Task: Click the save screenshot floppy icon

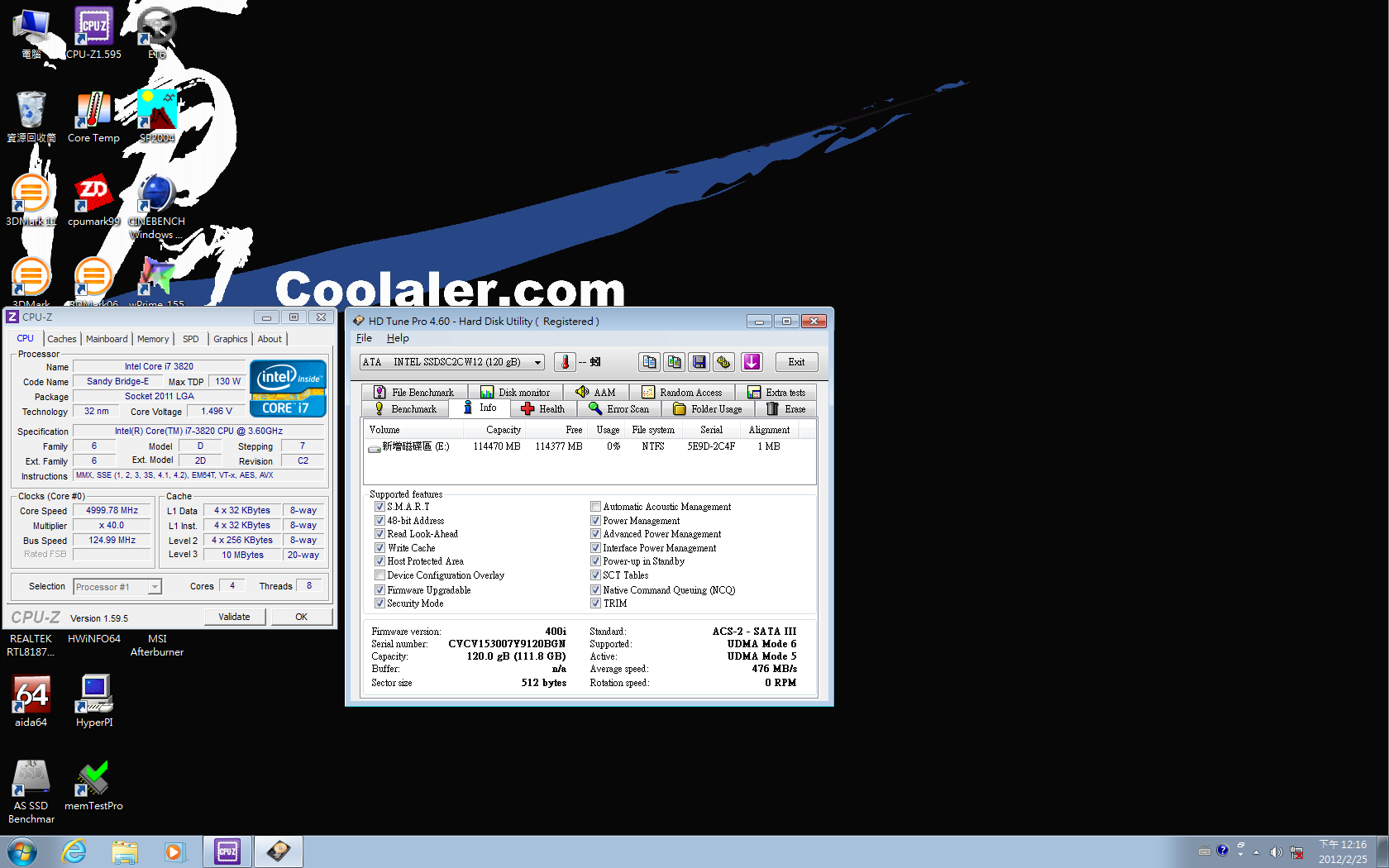Action: click(699, 362)
